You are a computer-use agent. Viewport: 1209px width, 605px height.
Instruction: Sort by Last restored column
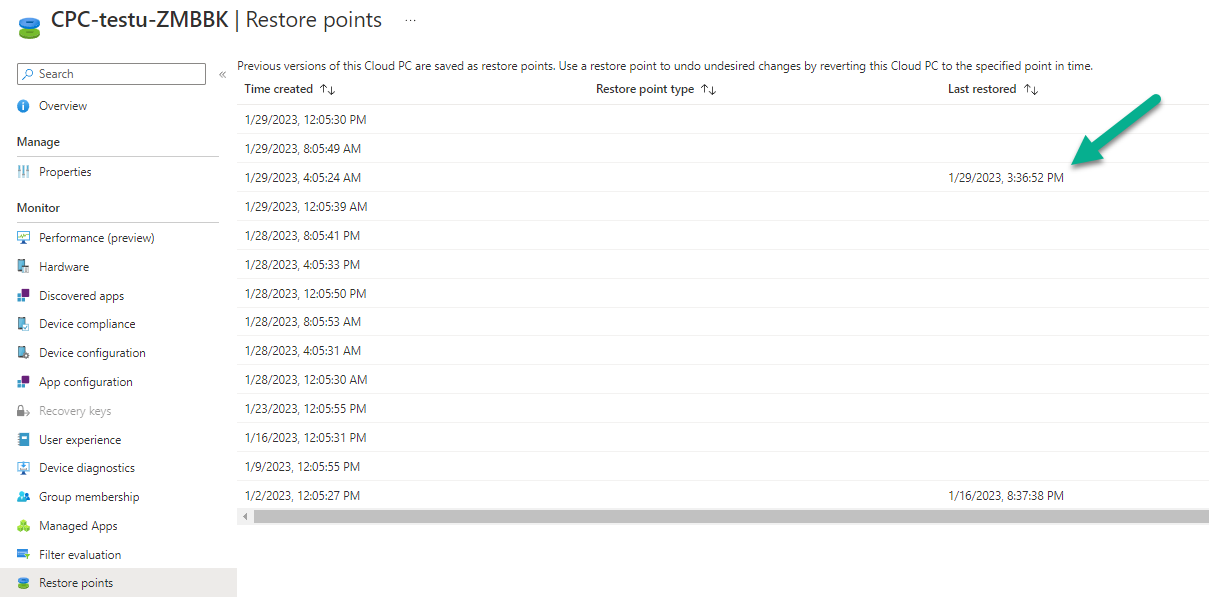(993, 89)
